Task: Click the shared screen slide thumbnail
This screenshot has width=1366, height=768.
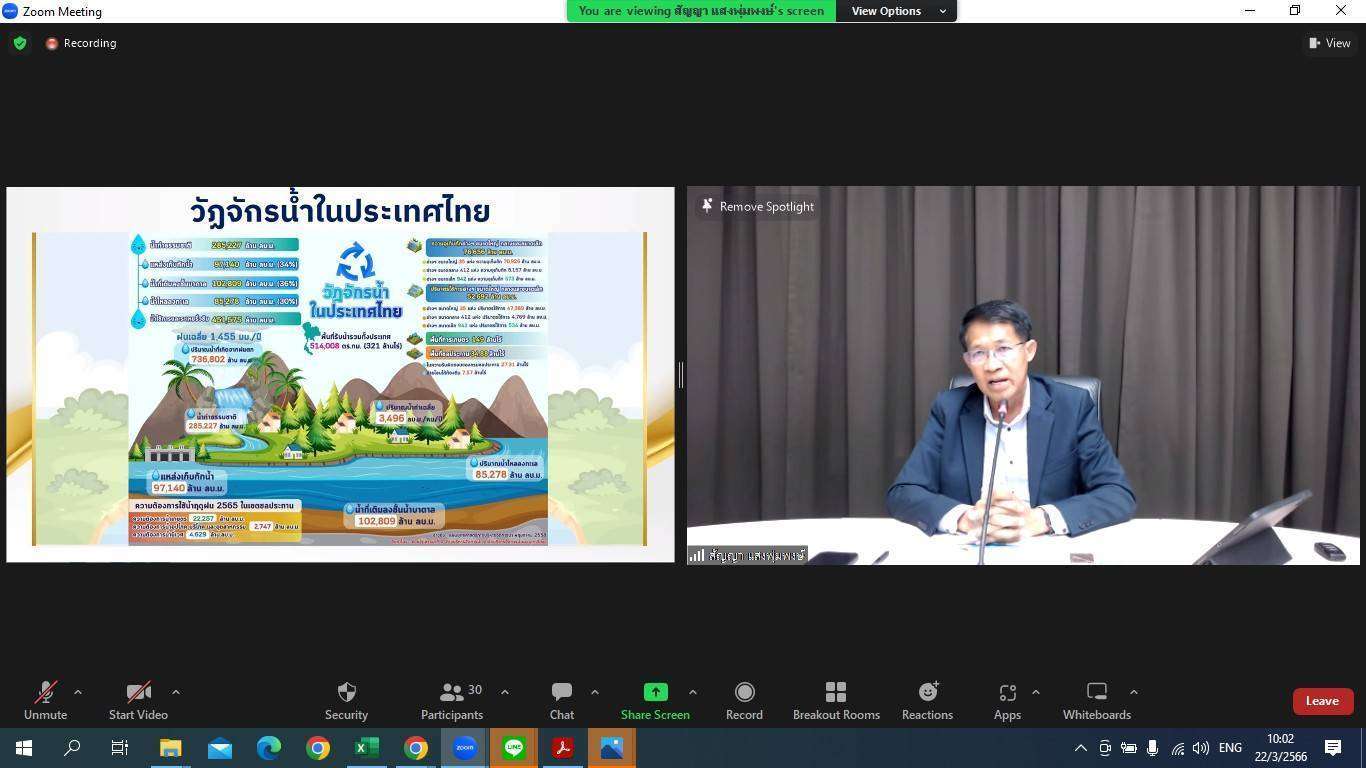Action: click(x=340, y=374)
